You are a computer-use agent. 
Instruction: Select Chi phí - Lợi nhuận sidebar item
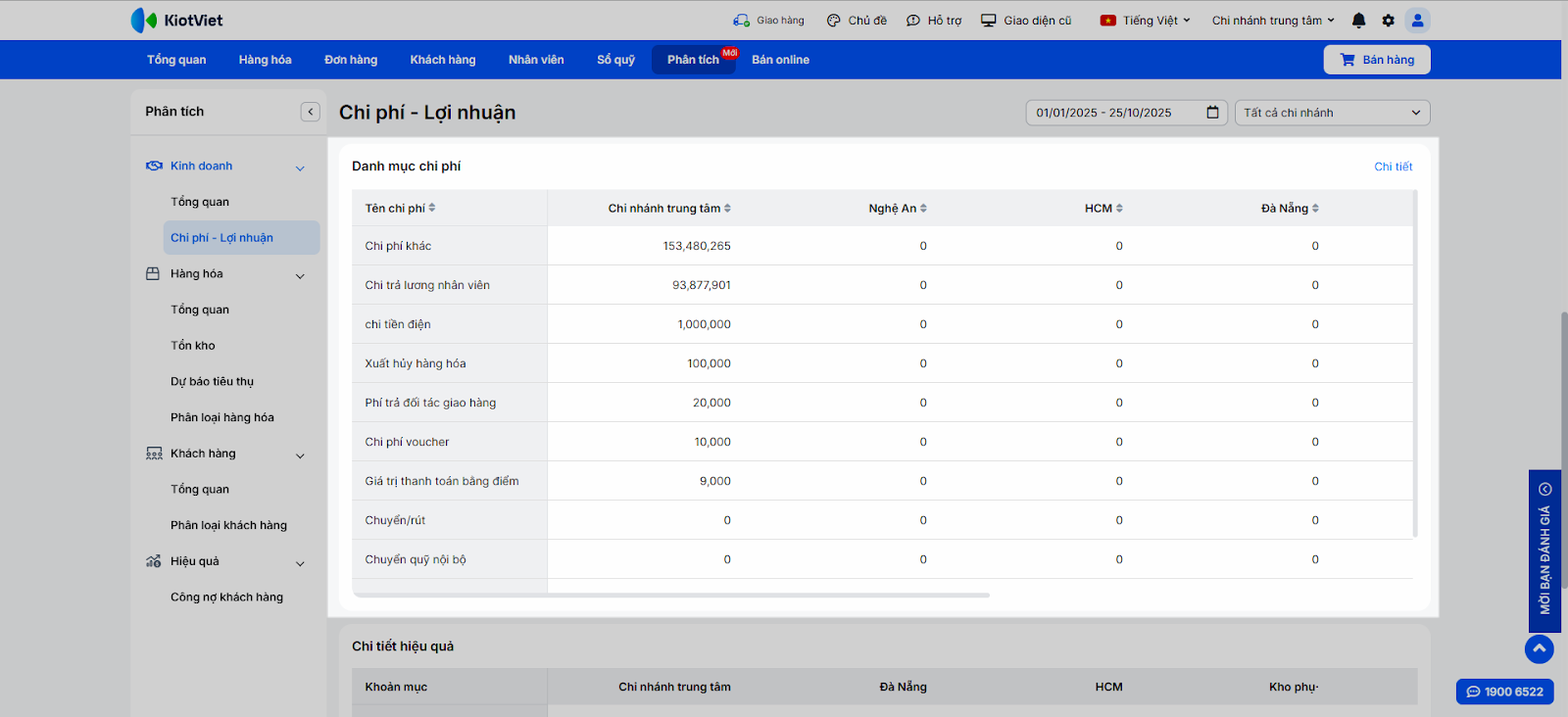point(241,238)
